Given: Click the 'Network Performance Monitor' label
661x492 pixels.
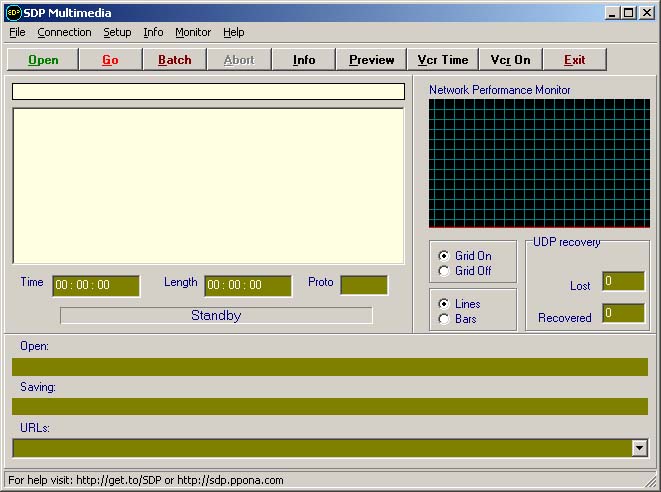Looking at the screenshot, I should pyautogui.click(x=500, y=90).
